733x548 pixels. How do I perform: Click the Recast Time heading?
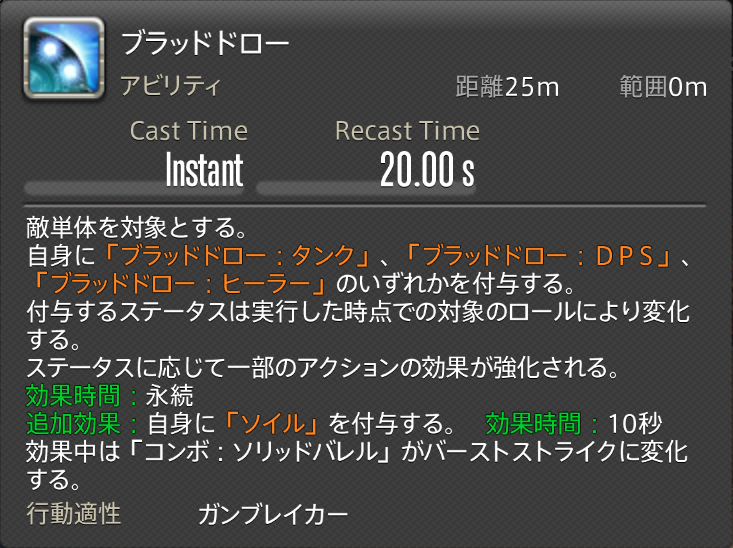pos(407,131)
